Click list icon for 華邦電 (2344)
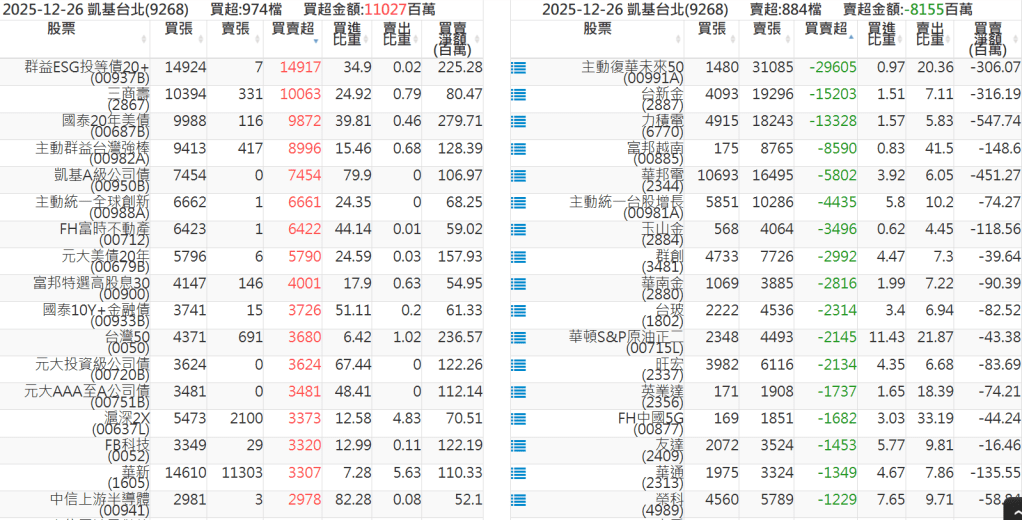 (x=518, y=176)
